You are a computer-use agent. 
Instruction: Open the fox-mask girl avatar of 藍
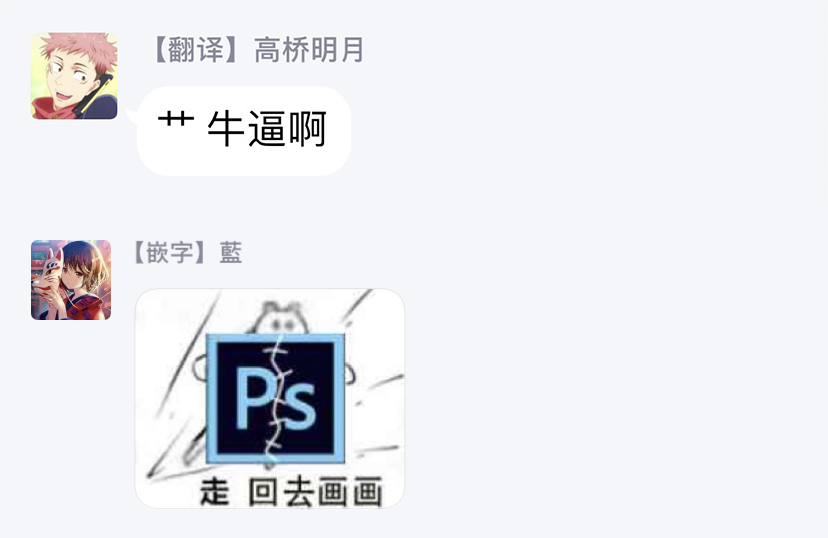pos(71,280)
